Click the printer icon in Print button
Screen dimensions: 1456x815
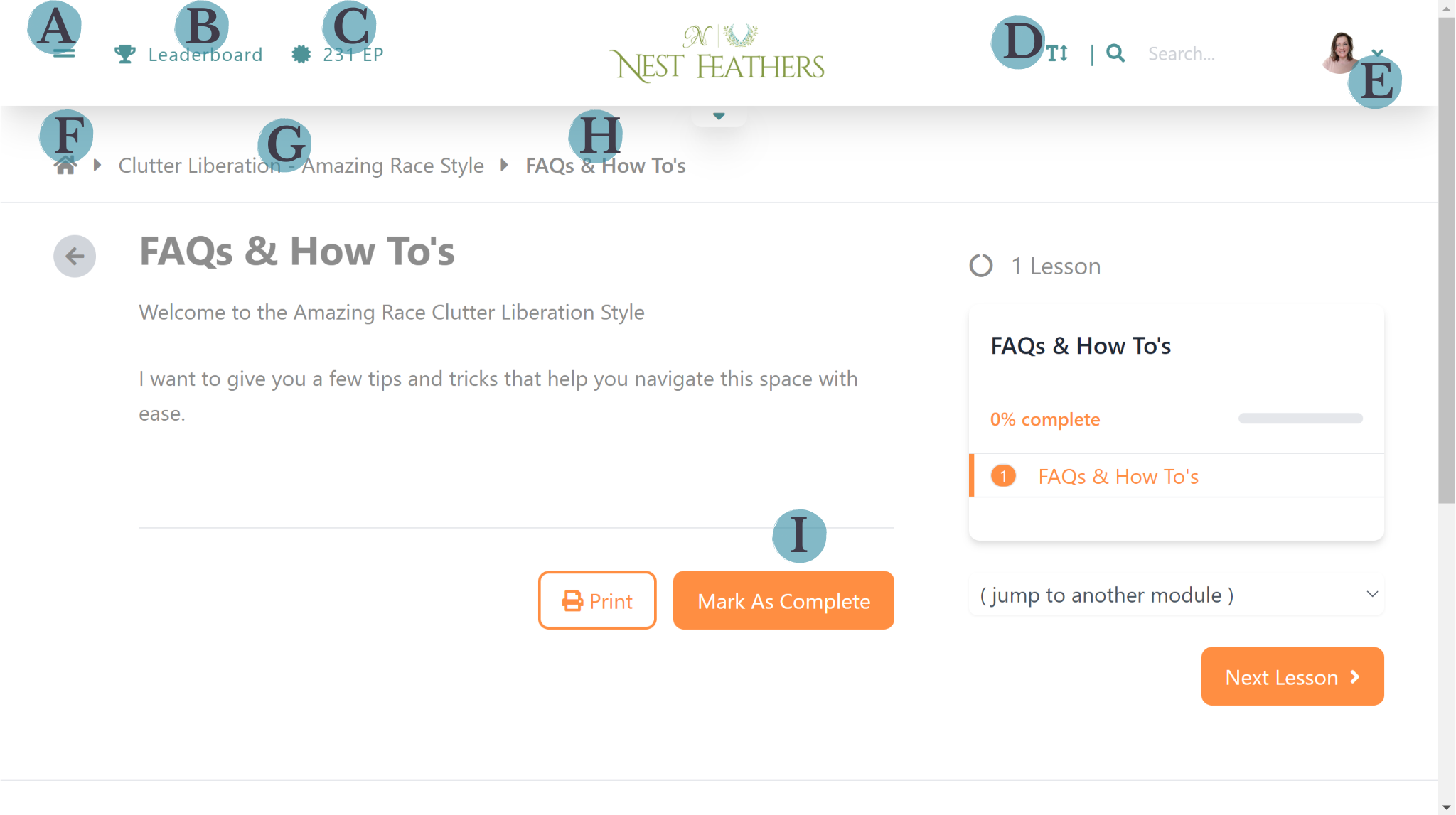(x=572, y=601)
